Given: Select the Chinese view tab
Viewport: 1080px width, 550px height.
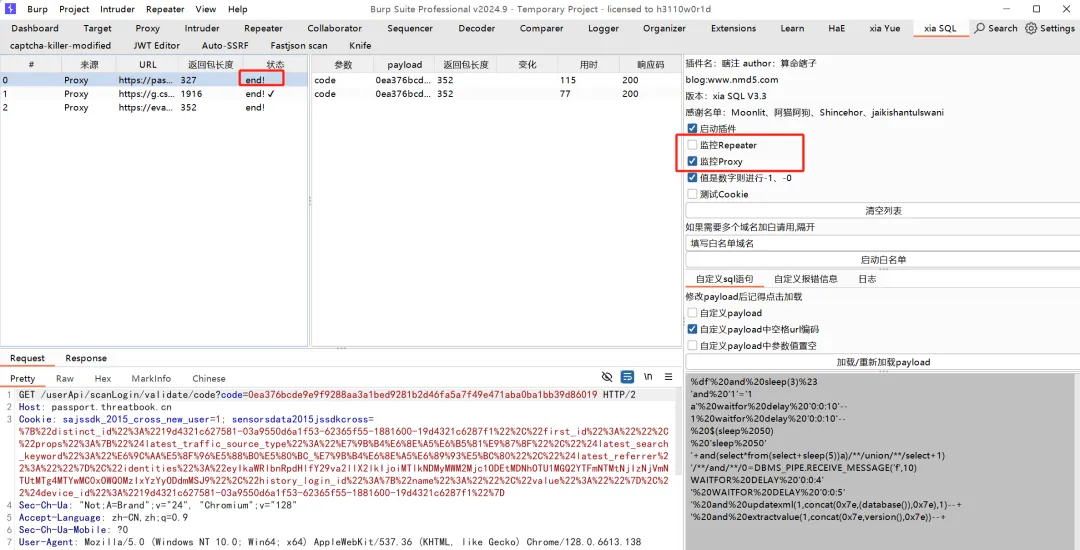Looking at the screenshot, I should pos(209,378).
